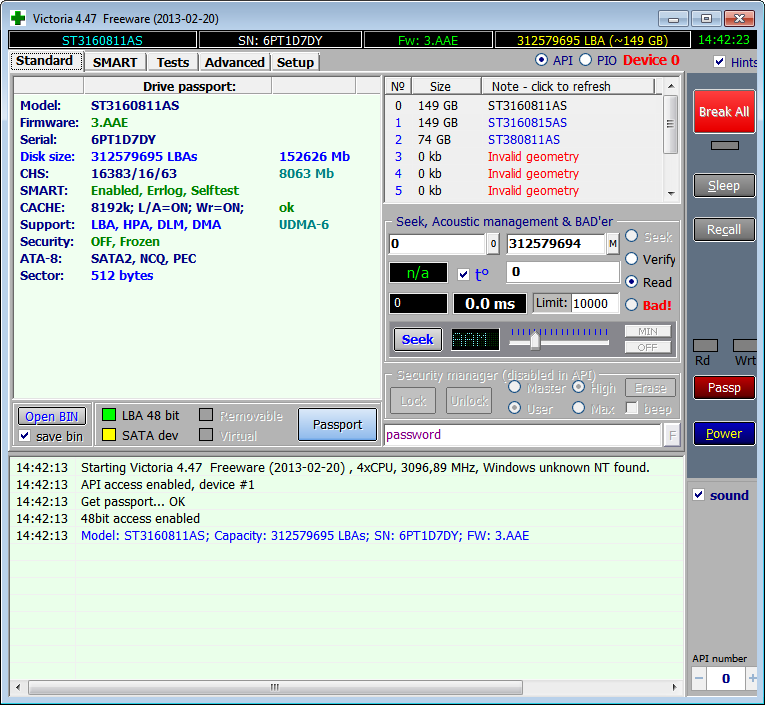Open the Tests tab

tap(173, 62)
